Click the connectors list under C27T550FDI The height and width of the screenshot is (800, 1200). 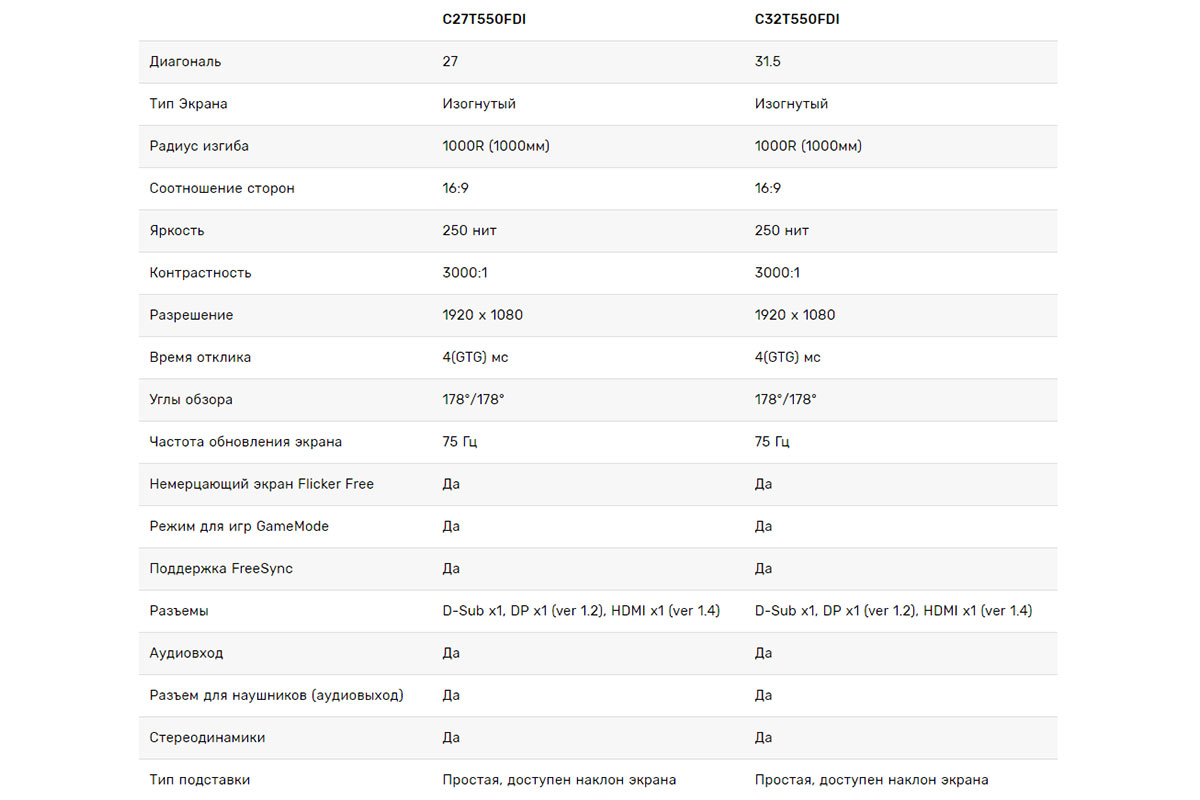[581, 610]
